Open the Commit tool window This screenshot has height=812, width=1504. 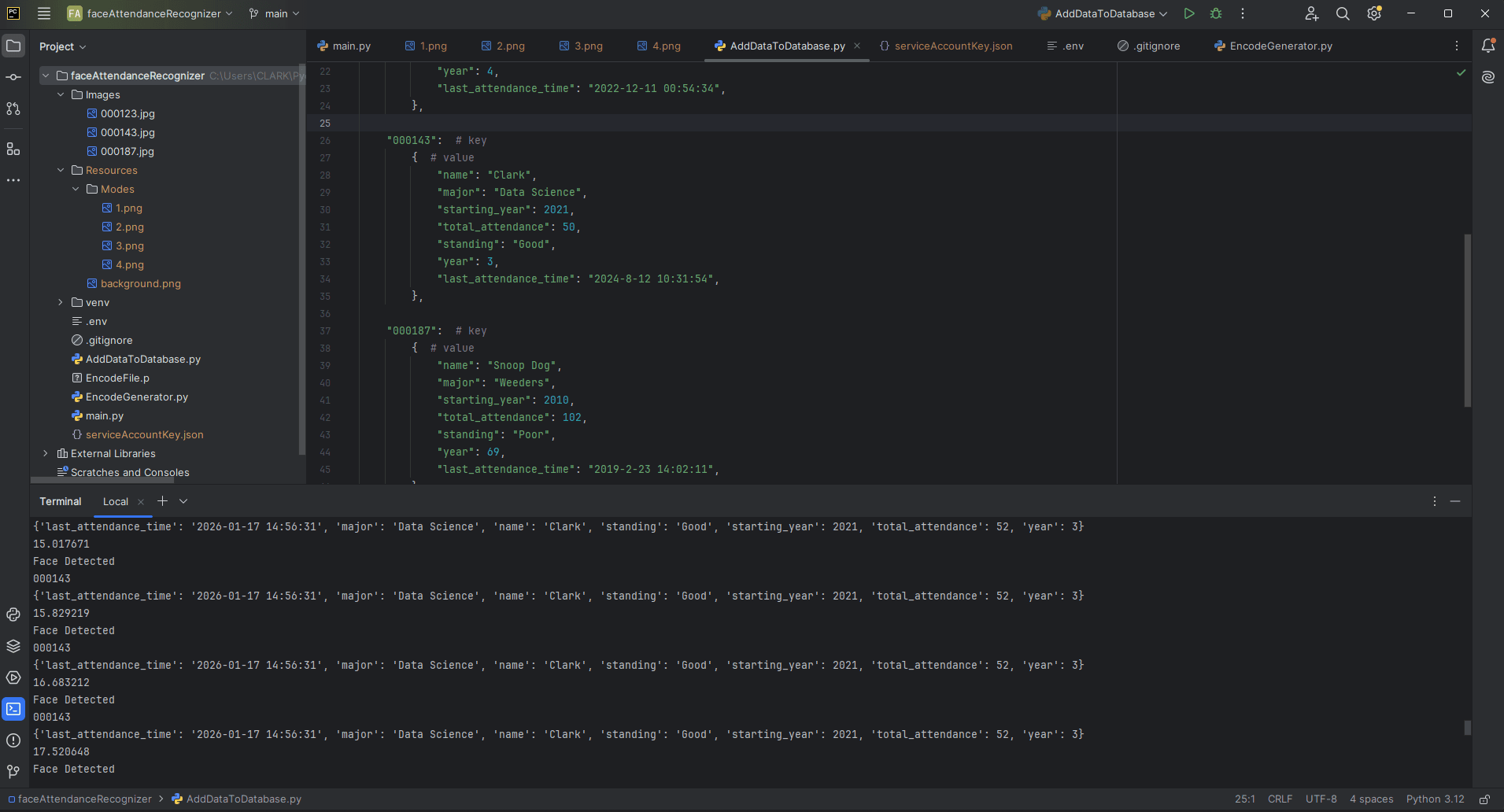point(13,77)
